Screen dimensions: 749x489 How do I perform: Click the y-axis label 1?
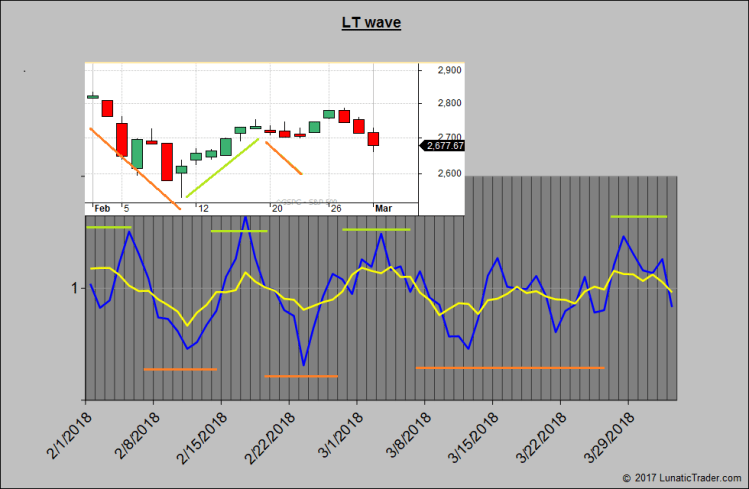click(x=73, y=289)
